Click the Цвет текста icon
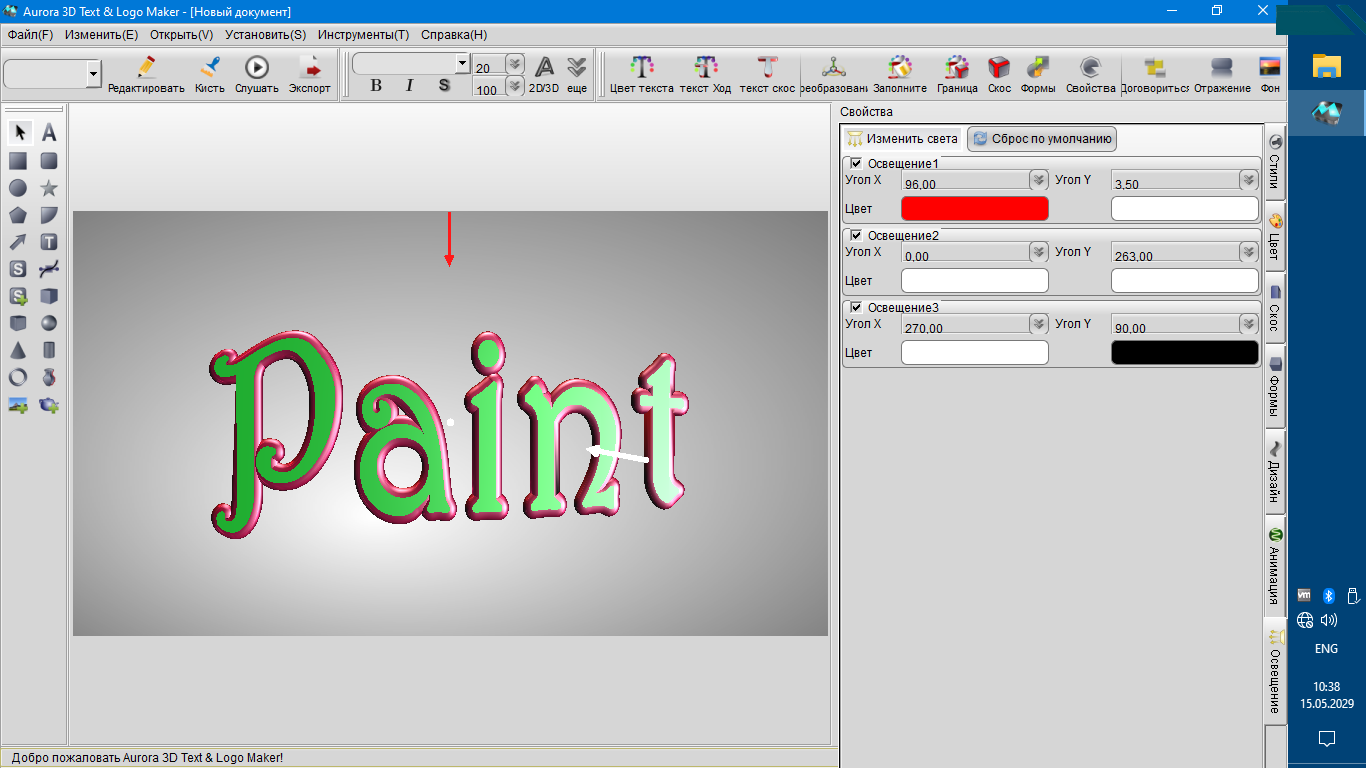This screenshot has height=768, width=1366. [x=641, y=68]
